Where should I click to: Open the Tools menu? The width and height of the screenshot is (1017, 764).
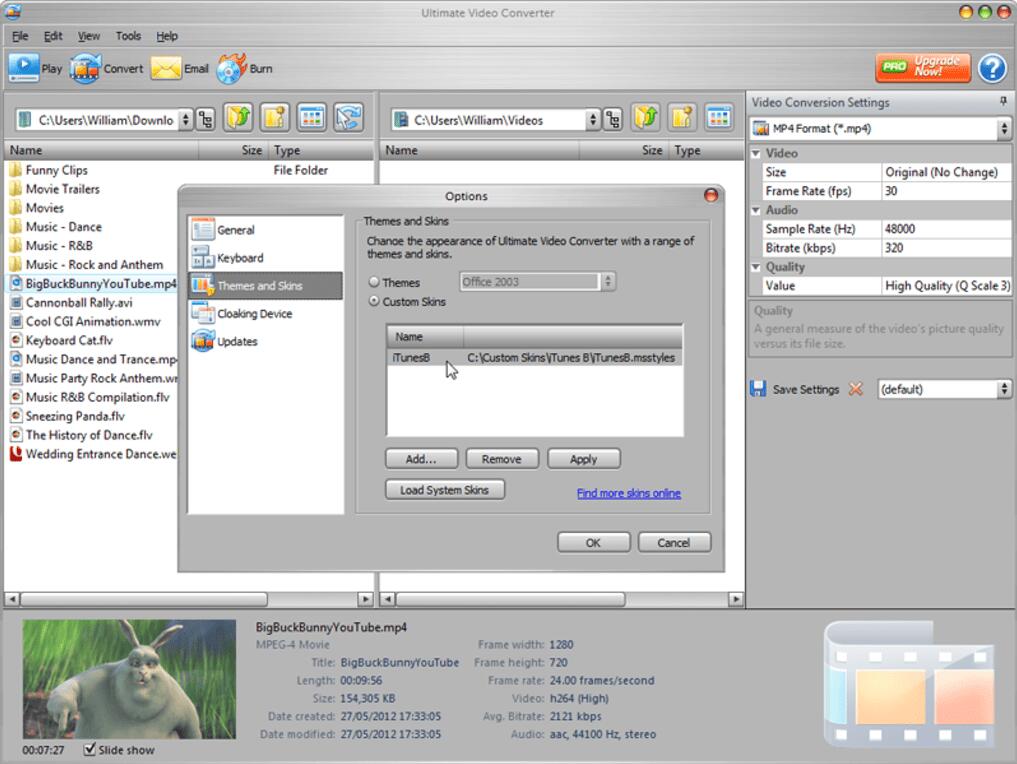pos(128,36)
